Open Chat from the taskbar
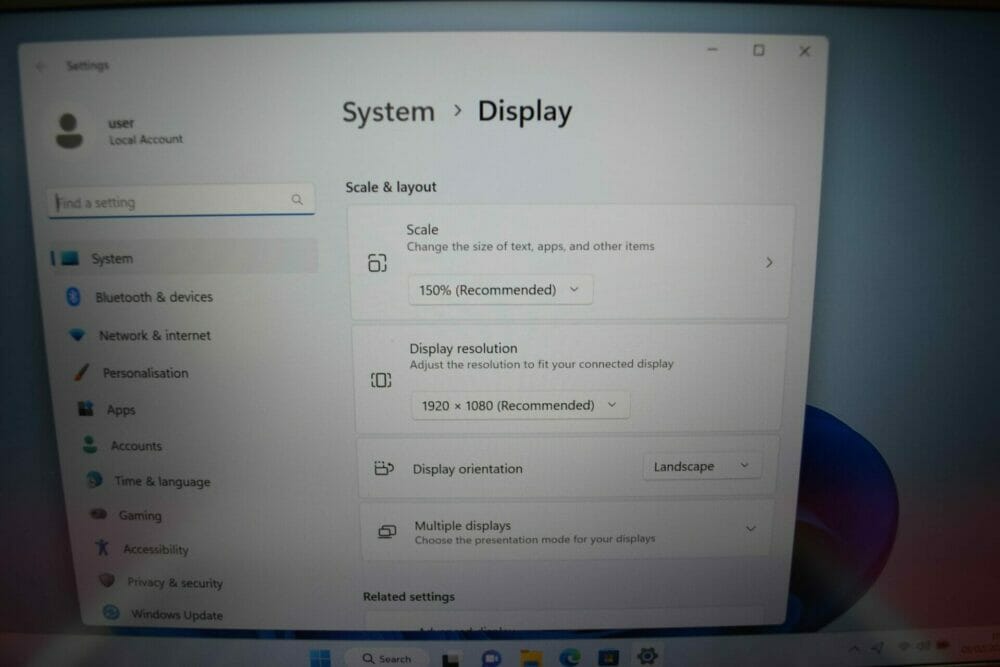 click(x=491, y=659)
